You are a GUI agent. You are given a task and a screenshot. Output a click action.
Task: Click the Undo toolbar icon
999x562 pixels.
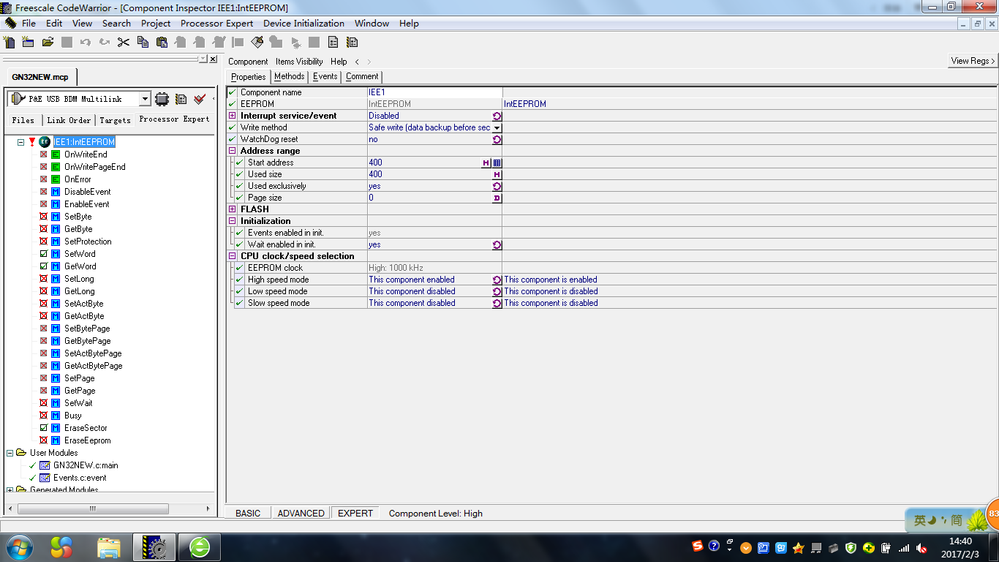(85, 43)
